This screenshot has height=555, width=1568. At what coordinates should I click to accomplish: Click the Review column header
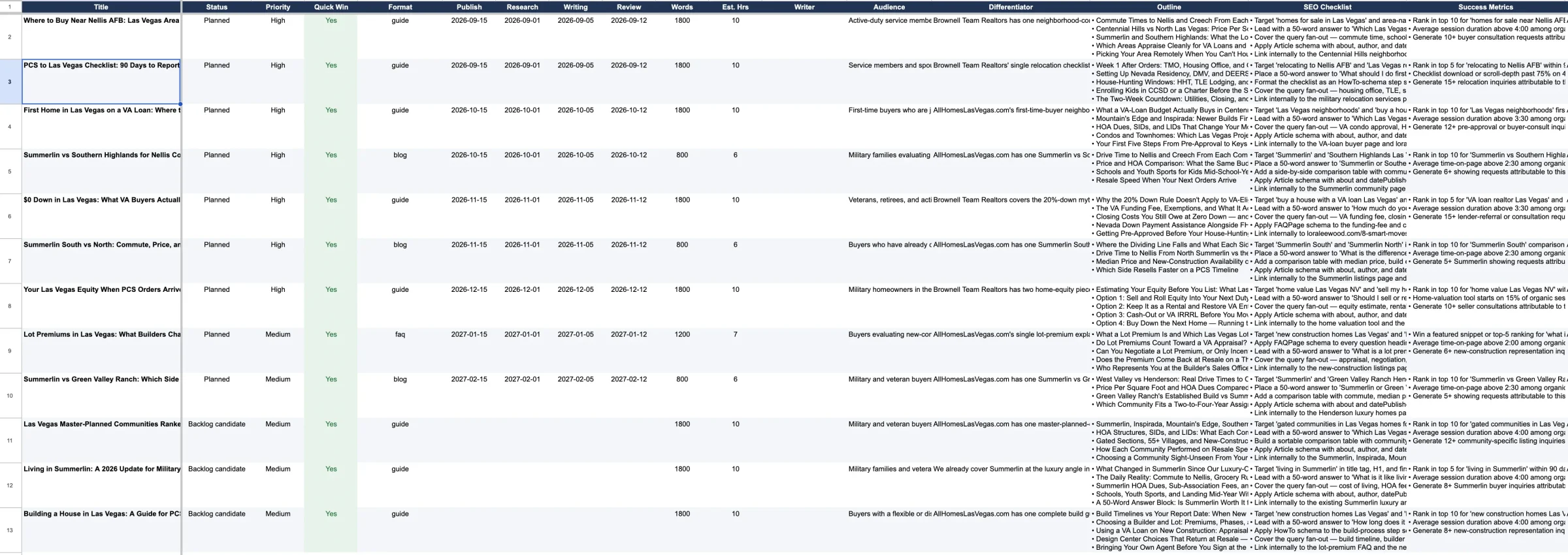point(629,7)
